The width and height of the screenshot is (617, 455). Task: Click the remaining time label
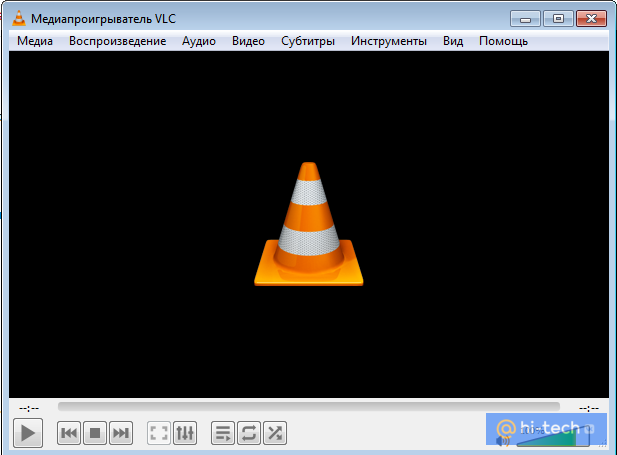click(589, 408)
